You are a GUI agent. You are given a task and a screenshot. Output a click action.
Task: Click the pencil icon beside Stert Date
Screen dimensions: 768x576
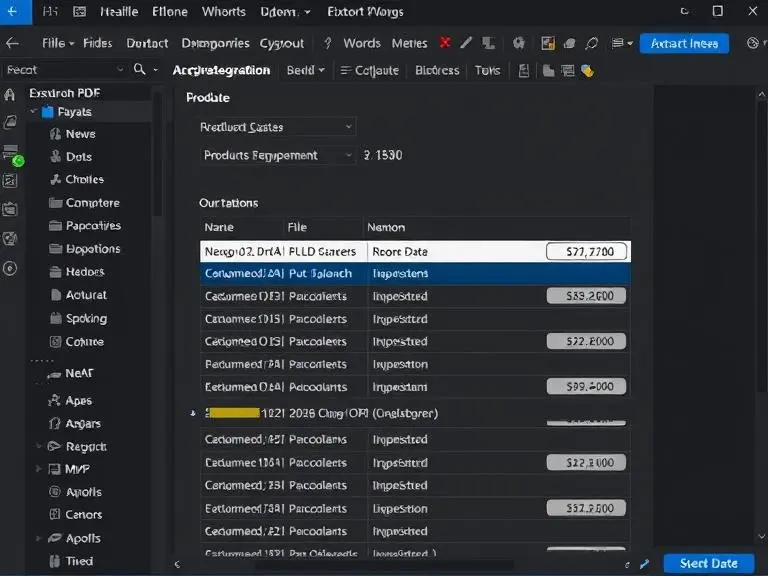pyautogui.click(x=645, y=564)
